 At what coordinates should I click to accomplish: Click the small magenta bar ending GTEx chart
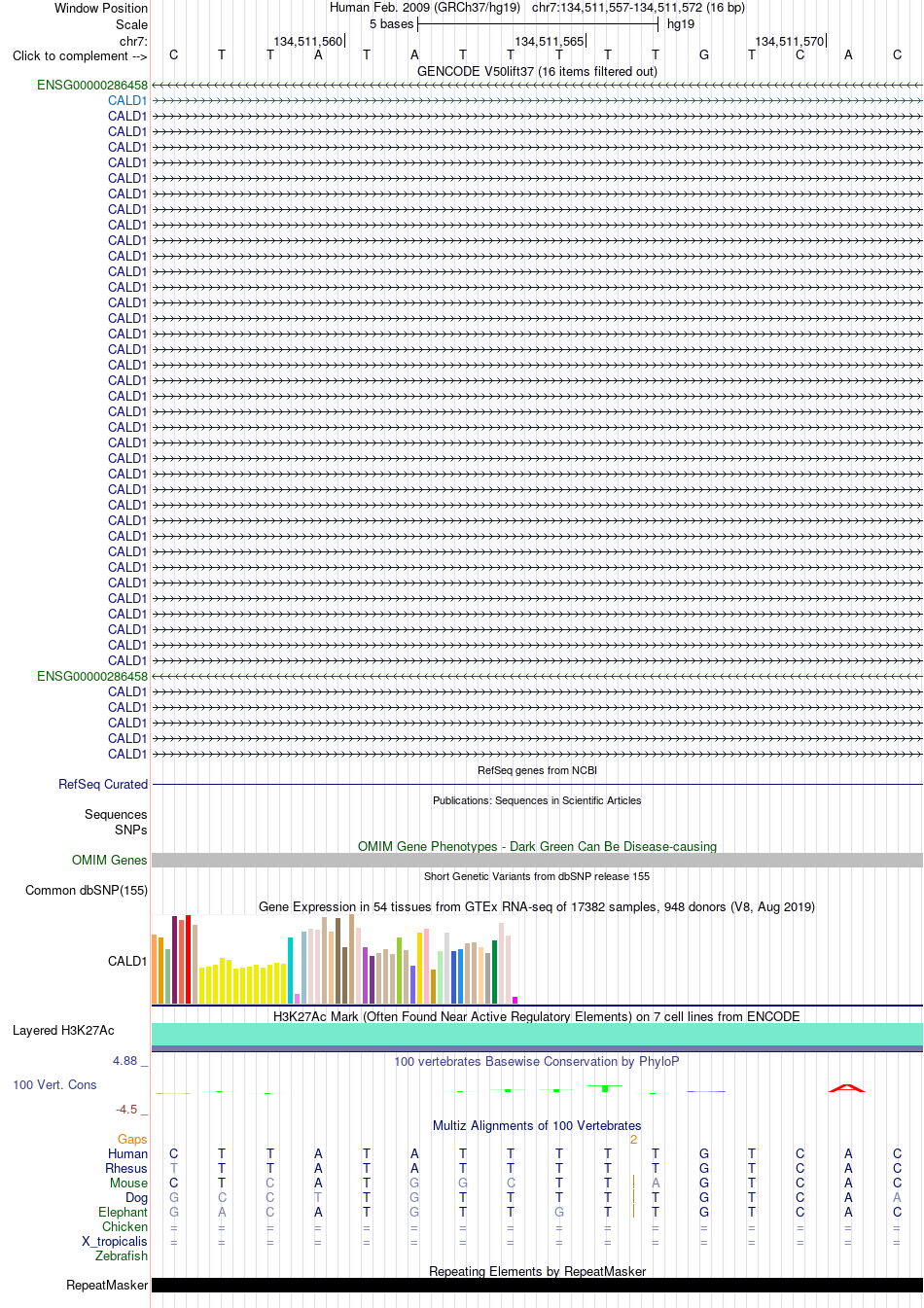[515, 1000]
